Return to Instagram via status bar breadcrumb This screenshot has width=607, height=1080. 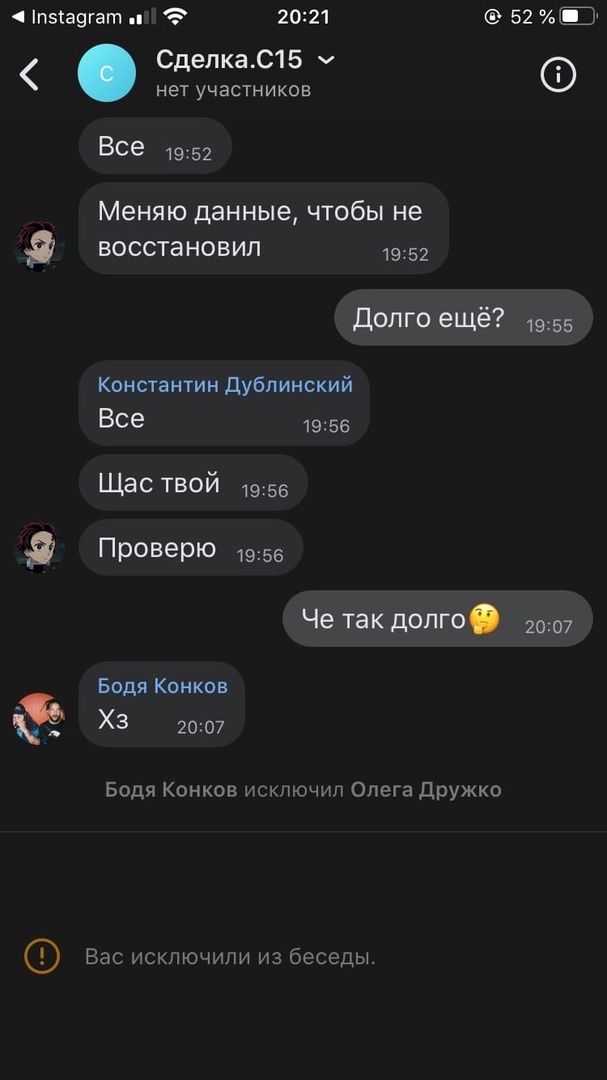68,17
